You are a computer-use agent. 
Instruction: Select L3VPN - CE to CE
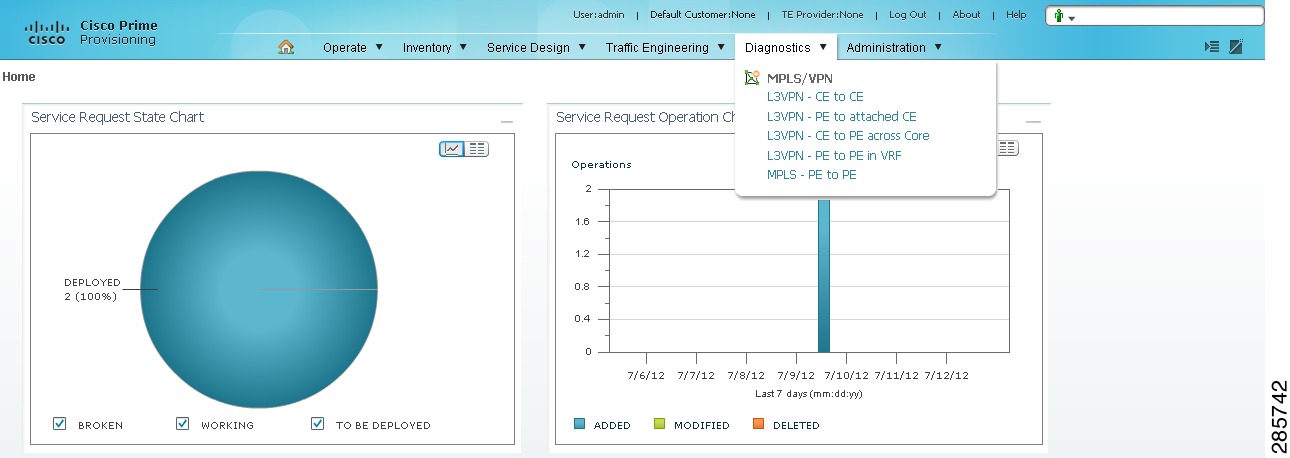(815, 97)
